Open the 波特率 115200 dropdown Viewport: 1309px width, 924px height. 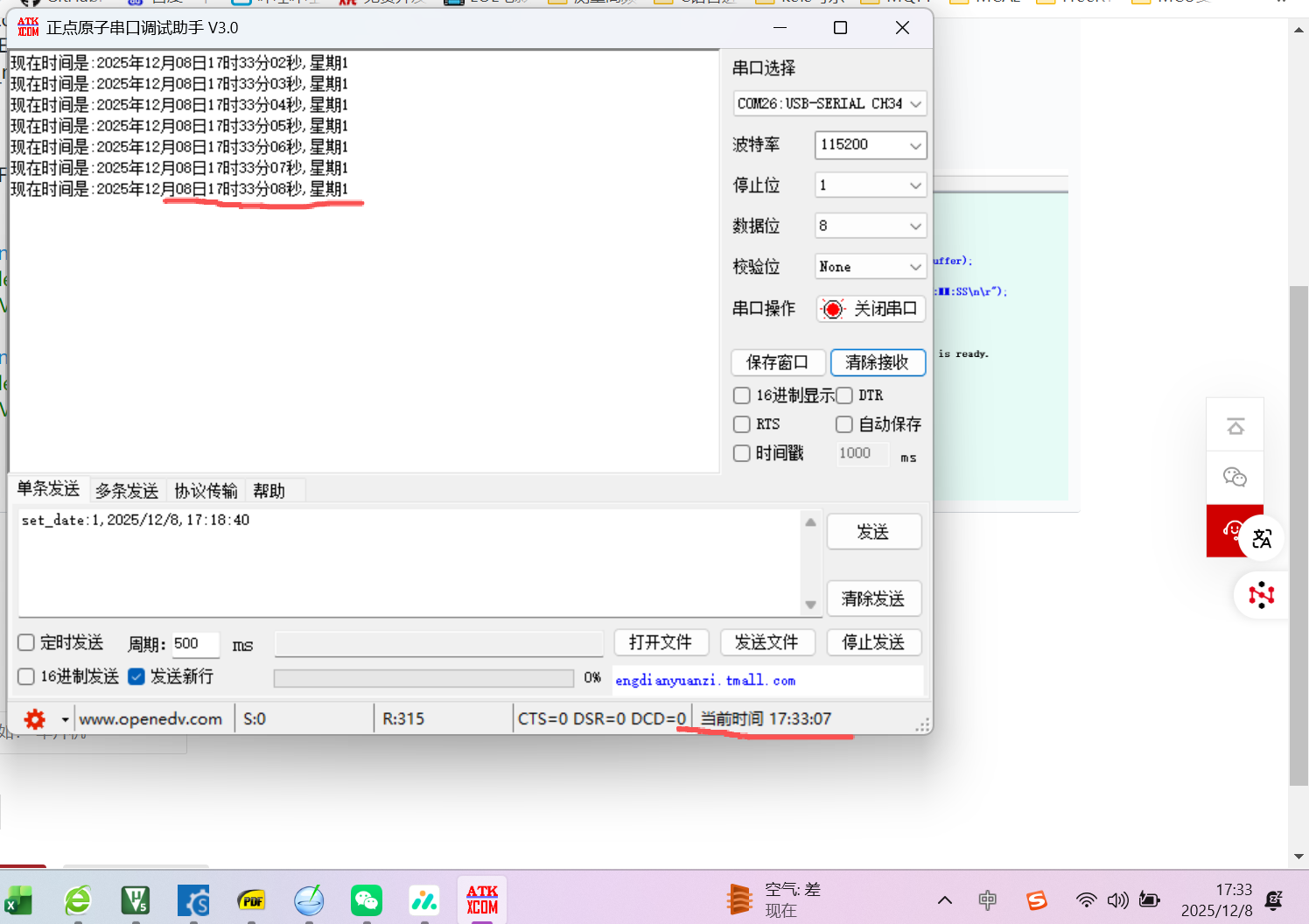(871, 145)
